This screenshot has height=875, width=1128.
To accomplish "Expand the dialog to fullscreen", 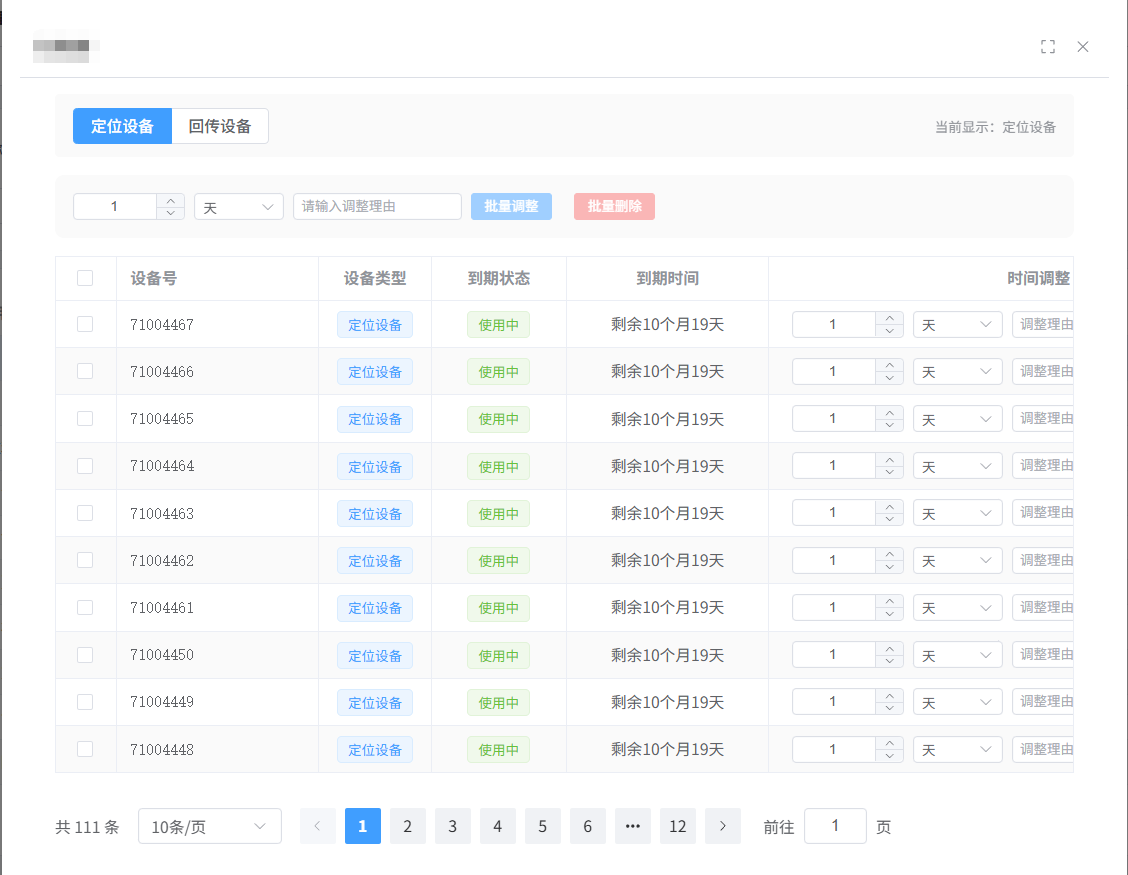I will 1048,46.
